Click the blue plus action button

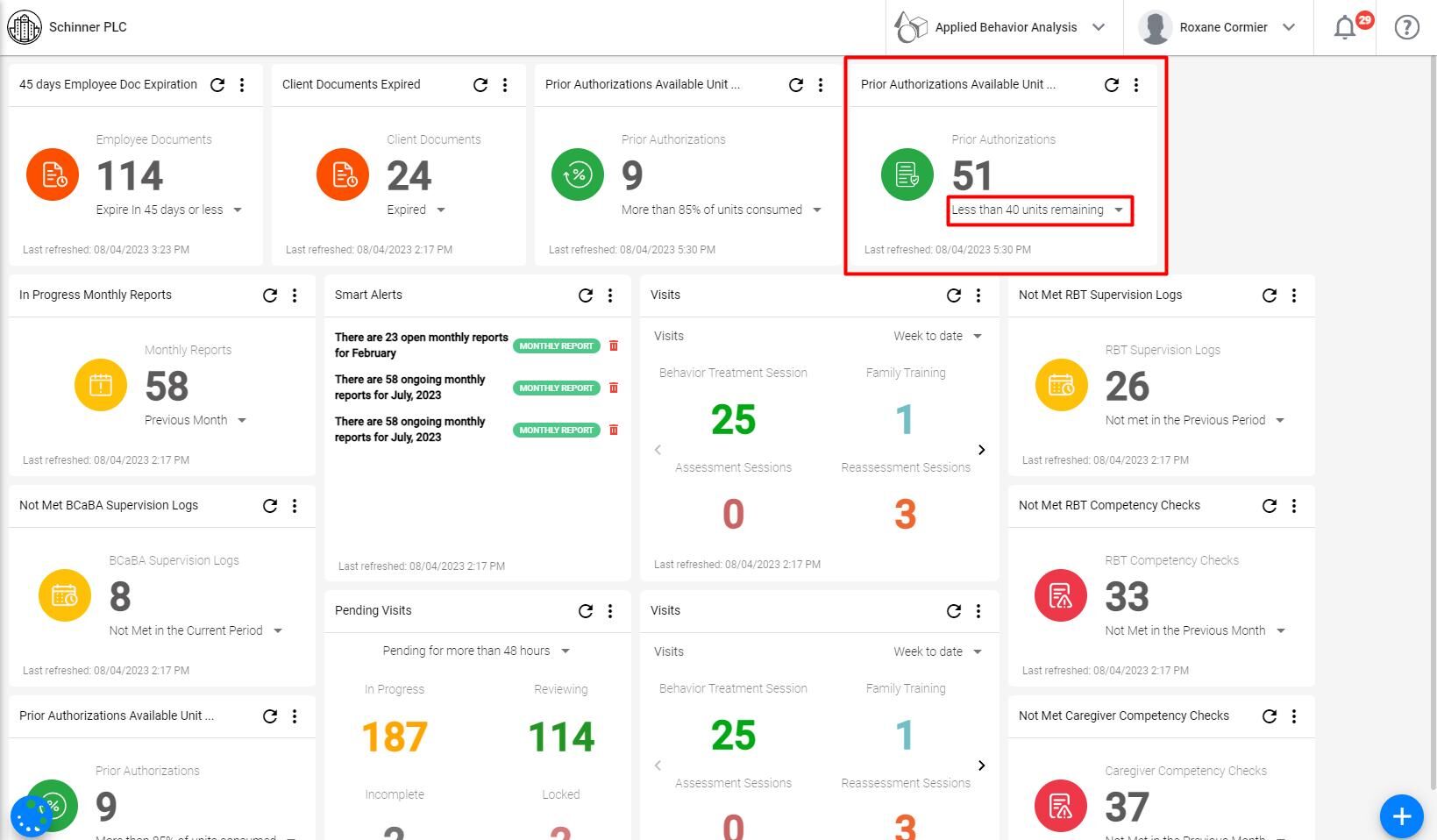click(x=1400, y=816)
